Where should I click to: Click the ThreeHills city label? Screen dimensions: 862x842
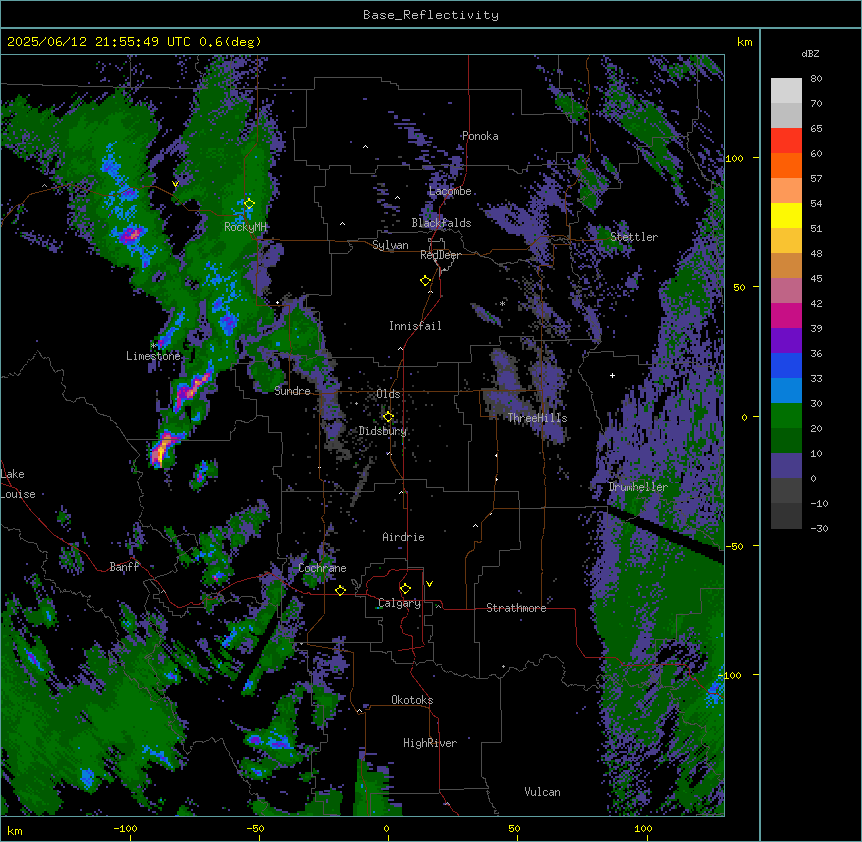click(x=537, y=418)
